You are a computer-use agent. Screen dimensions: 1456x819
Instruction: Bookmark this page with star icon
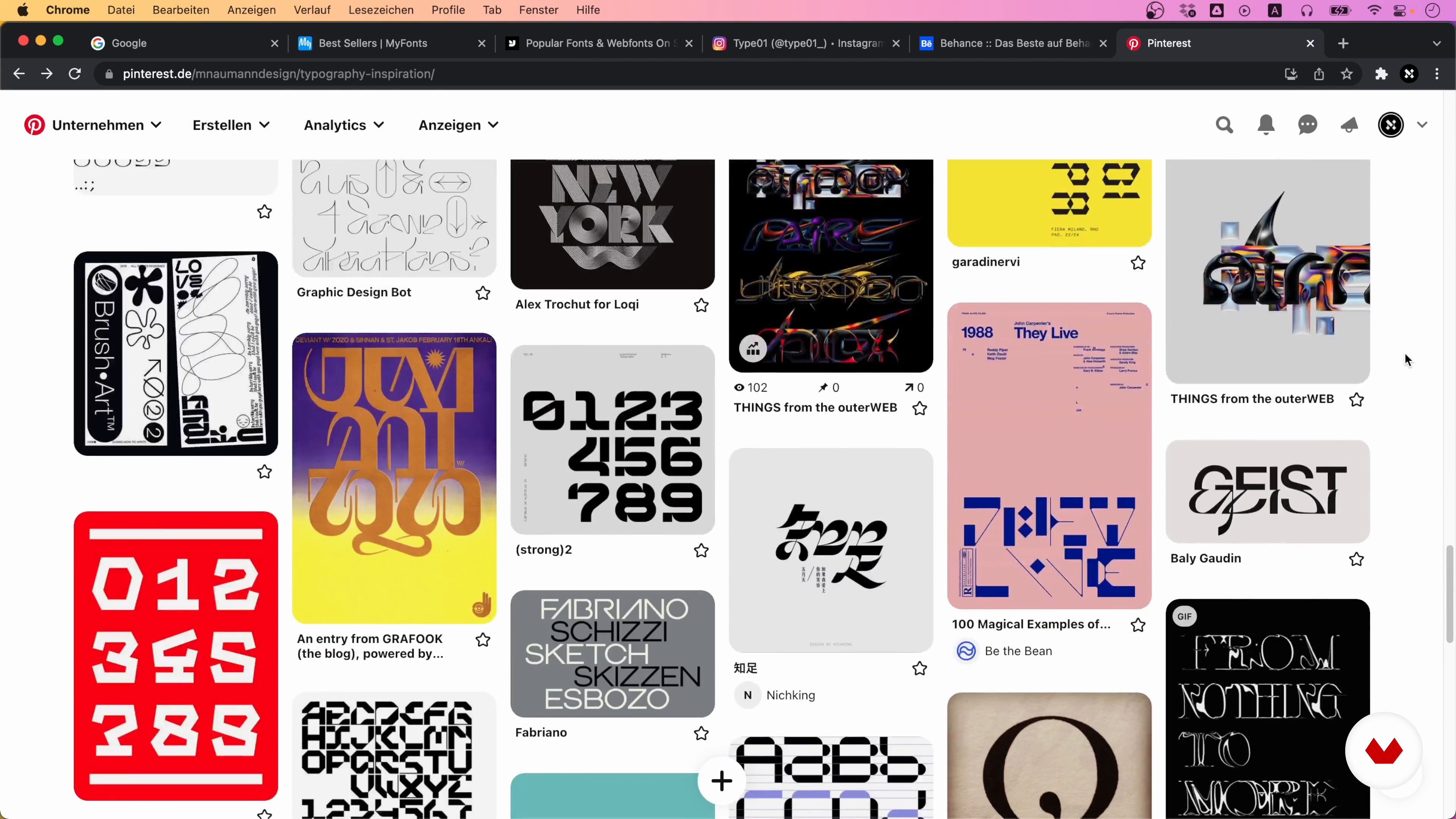pos(1347,74)
